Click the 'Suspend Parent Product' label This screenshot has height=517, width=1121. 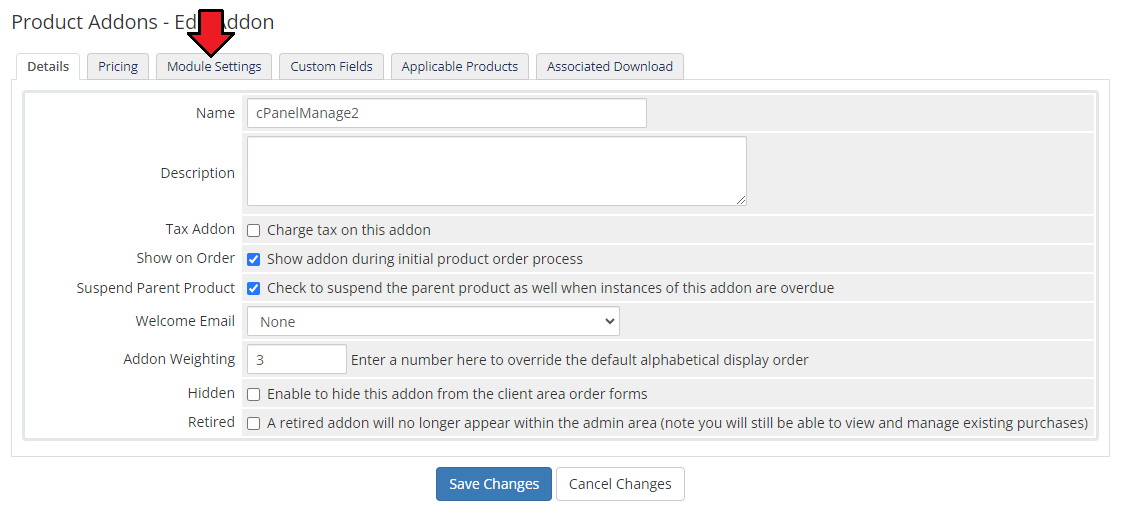(156, 288)
